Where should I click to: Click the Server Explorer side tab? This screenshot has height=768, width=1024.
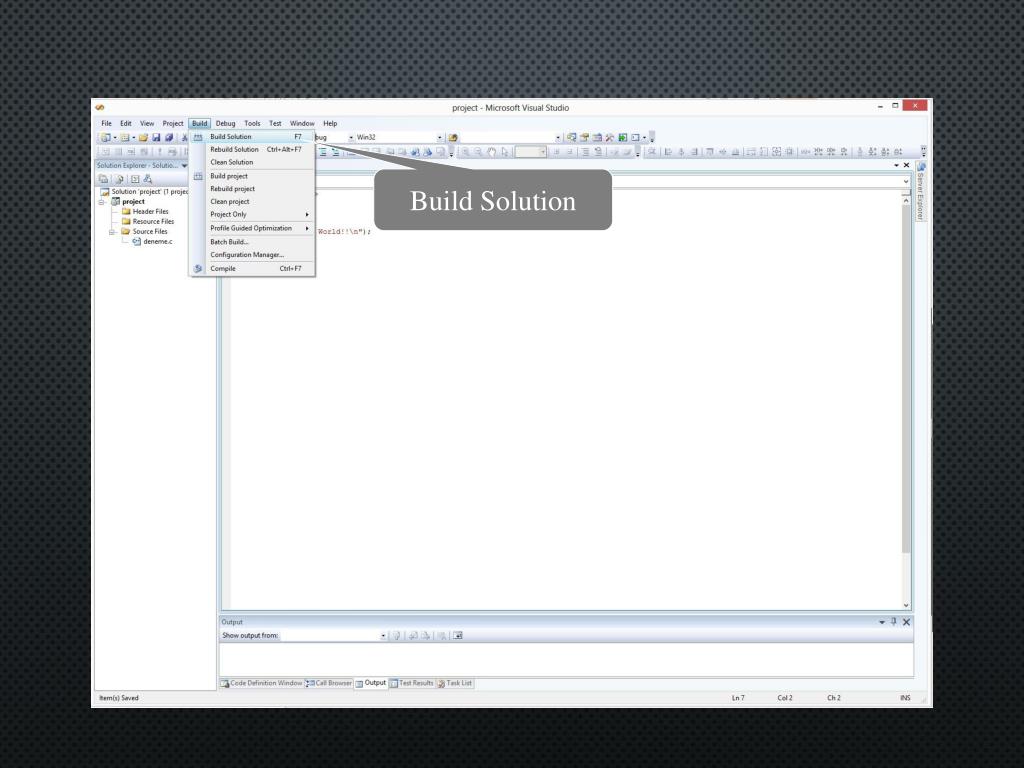tap(921, 191)
